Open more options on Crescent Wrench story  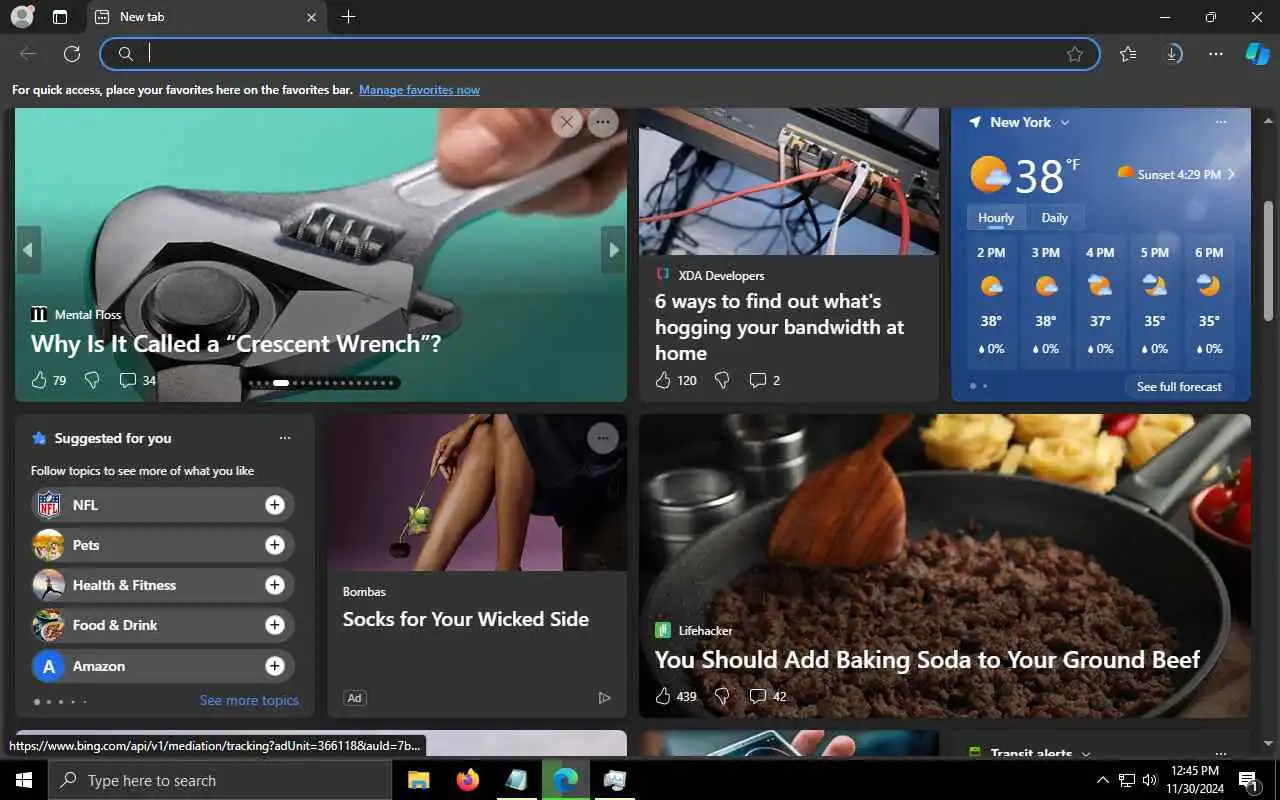point(602,122)
